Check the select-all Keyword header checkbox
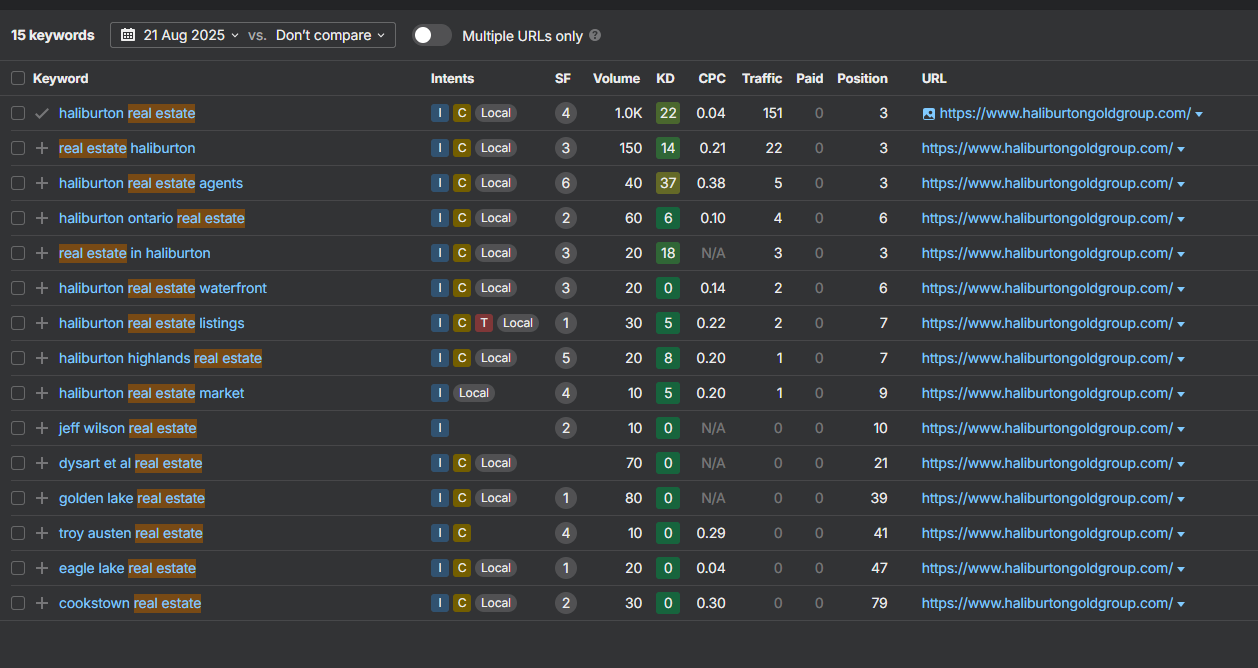 click(x=17, y=78)
